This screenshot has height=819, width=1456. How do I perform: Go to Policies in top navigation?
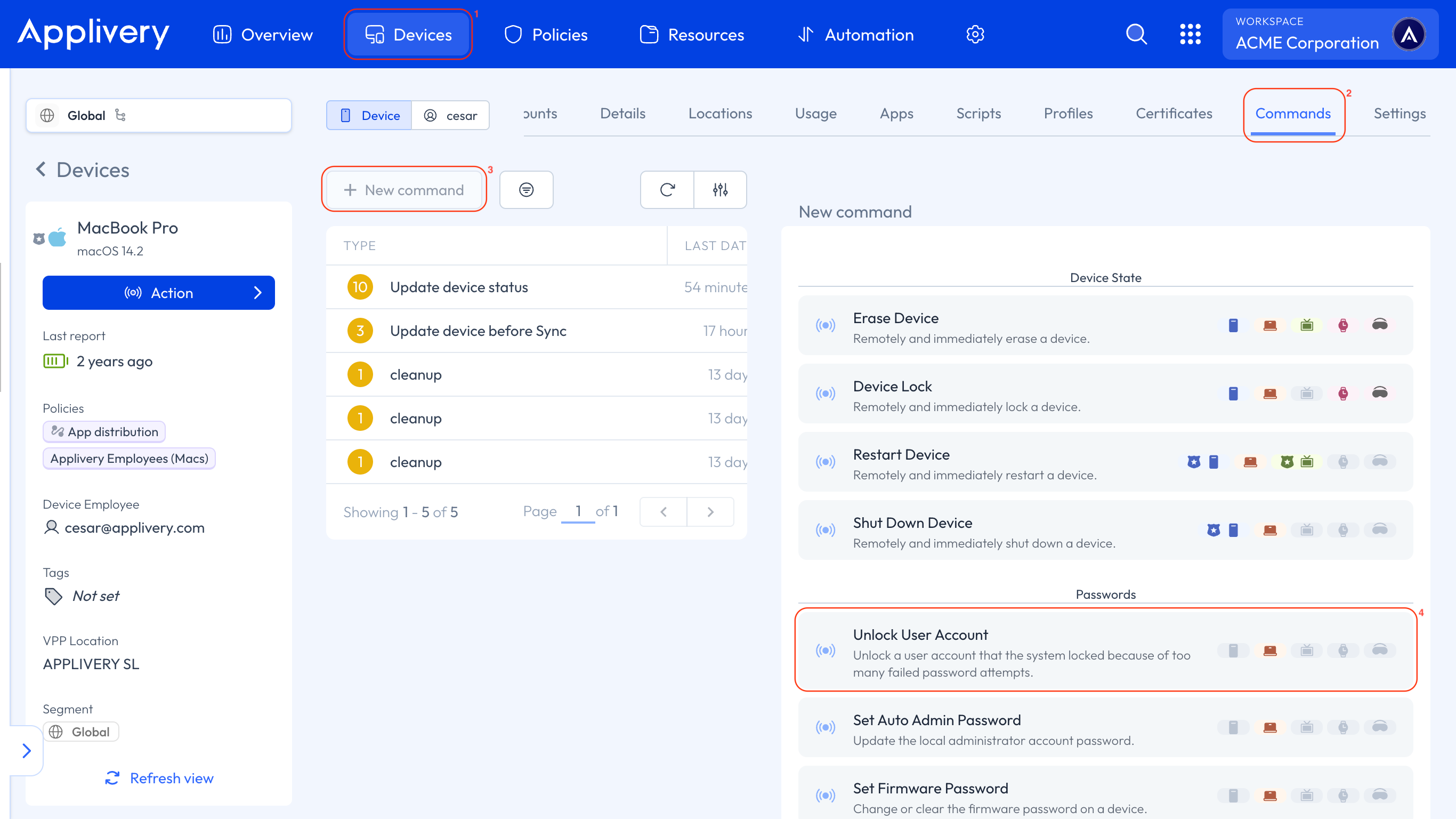546,35
